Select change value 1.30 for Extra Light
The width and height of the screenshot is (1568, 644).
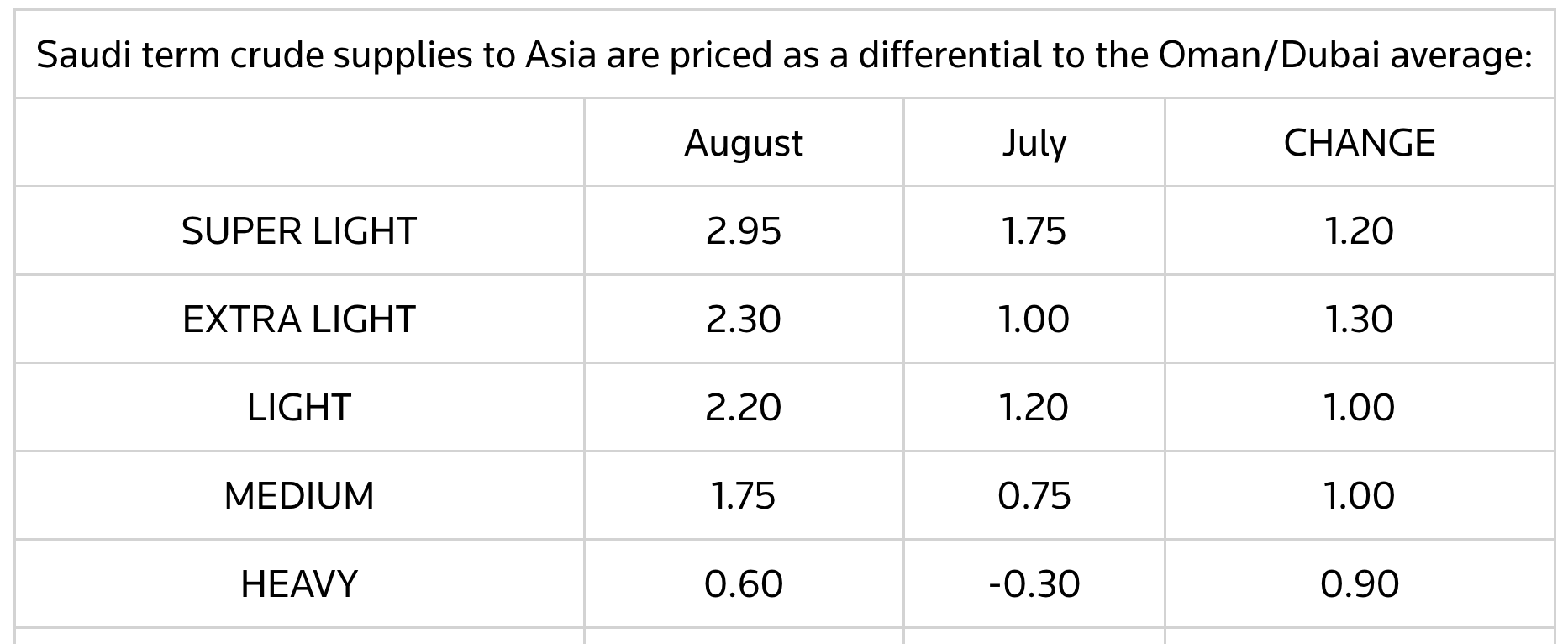point(1359,319)
